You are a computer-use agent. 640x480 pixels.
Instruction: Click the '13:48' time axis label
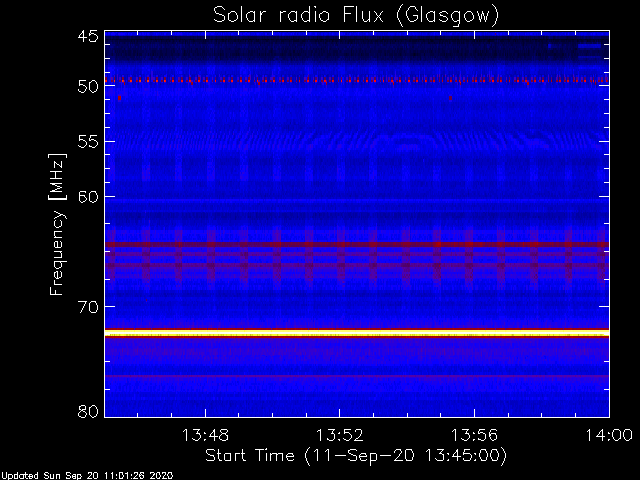(x=205, y=435)
